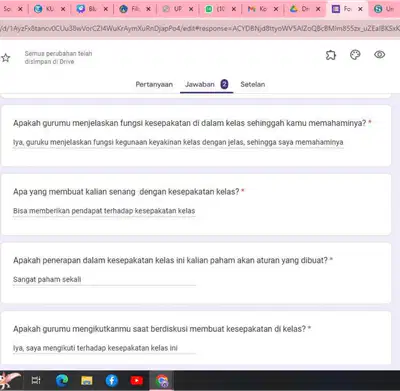Image resolution: width=400 pixels, height=391 pixels.
Task: Close the KU browser tab
Action: (x=63, y=9)
